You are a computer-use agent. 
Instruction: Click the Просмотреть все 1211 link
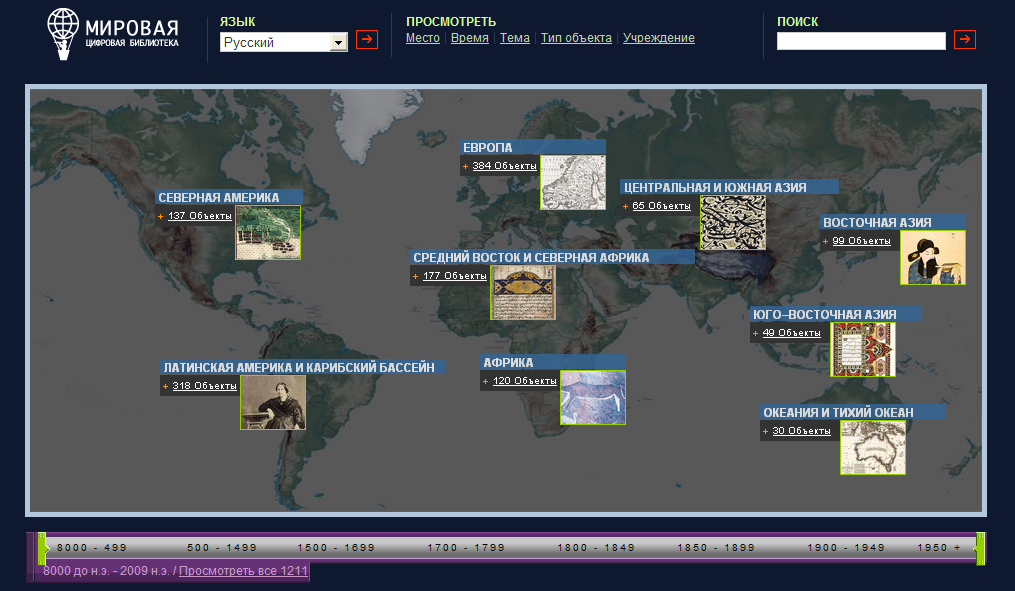click(243, 570)
